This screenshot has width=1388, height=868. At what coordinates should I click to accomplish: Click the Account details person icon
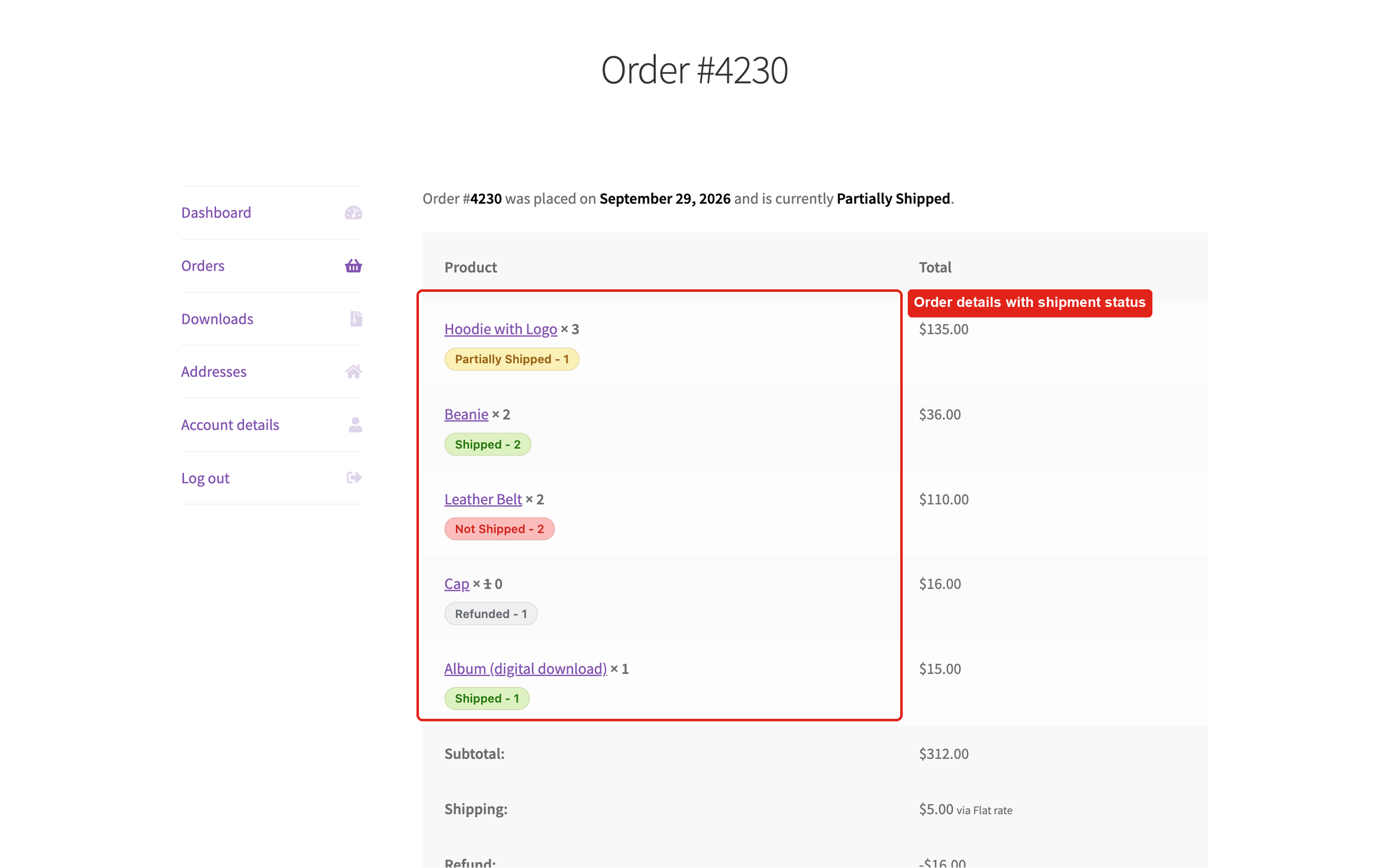355,425
